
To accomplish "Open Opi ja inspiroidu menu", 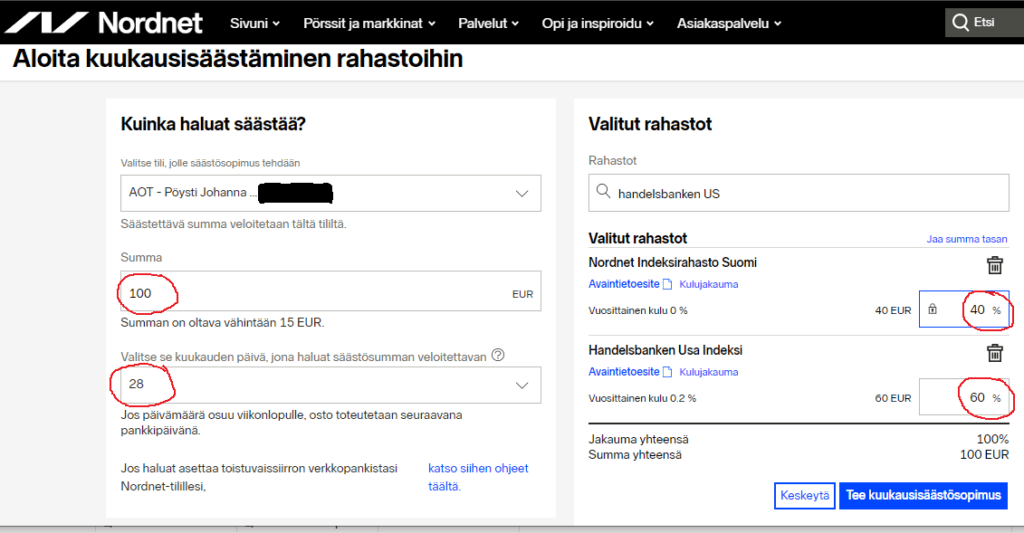I will coord(598,24).
